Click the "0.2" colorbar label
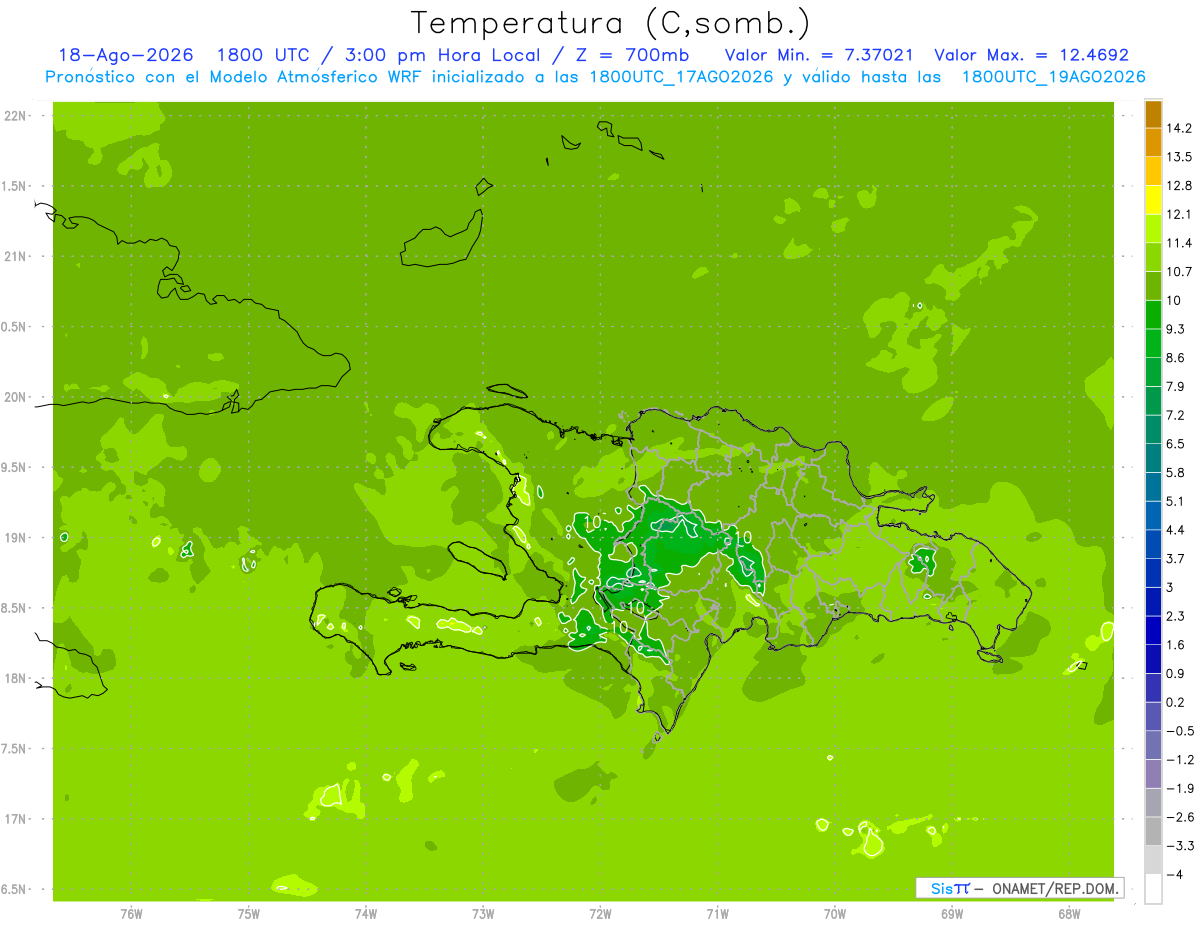The image size is (1200, 927). (x=1176, y=702)
